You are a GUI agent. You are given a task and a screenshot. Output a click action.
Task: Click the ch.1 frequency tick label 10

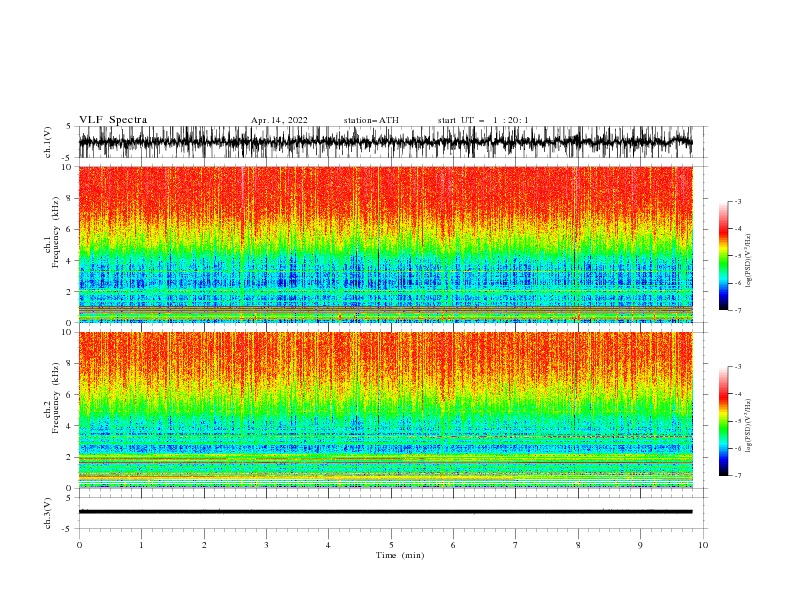[67, 167]
